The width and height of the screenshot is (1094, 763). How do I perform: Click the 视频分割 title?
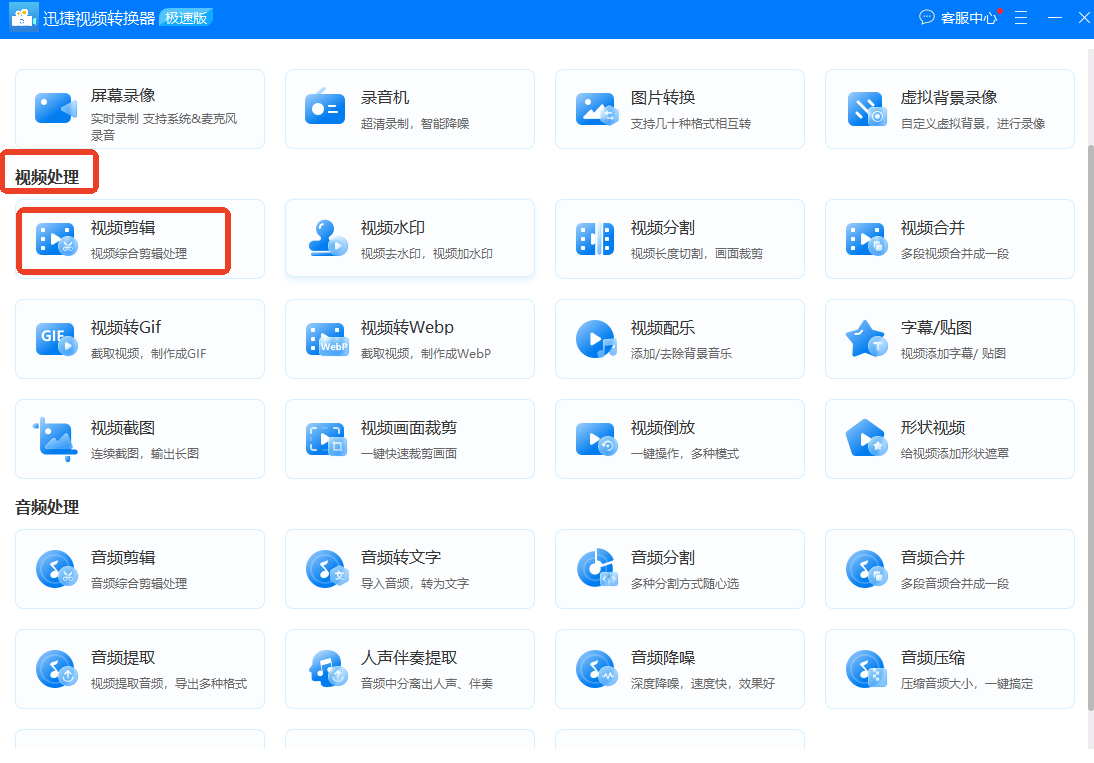tap(663, 228)
